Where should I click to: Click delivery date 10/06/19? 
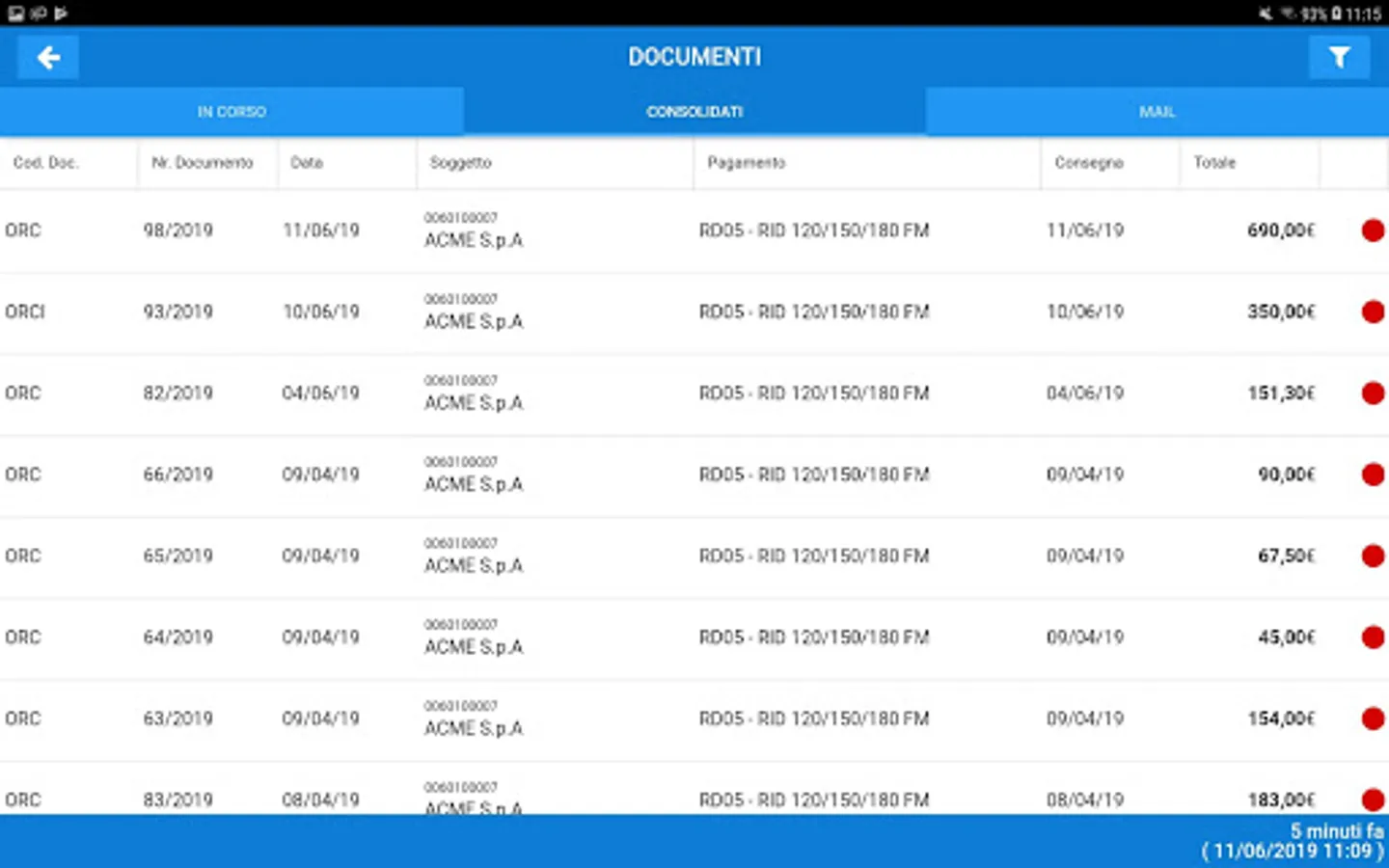coord(1085,312)
